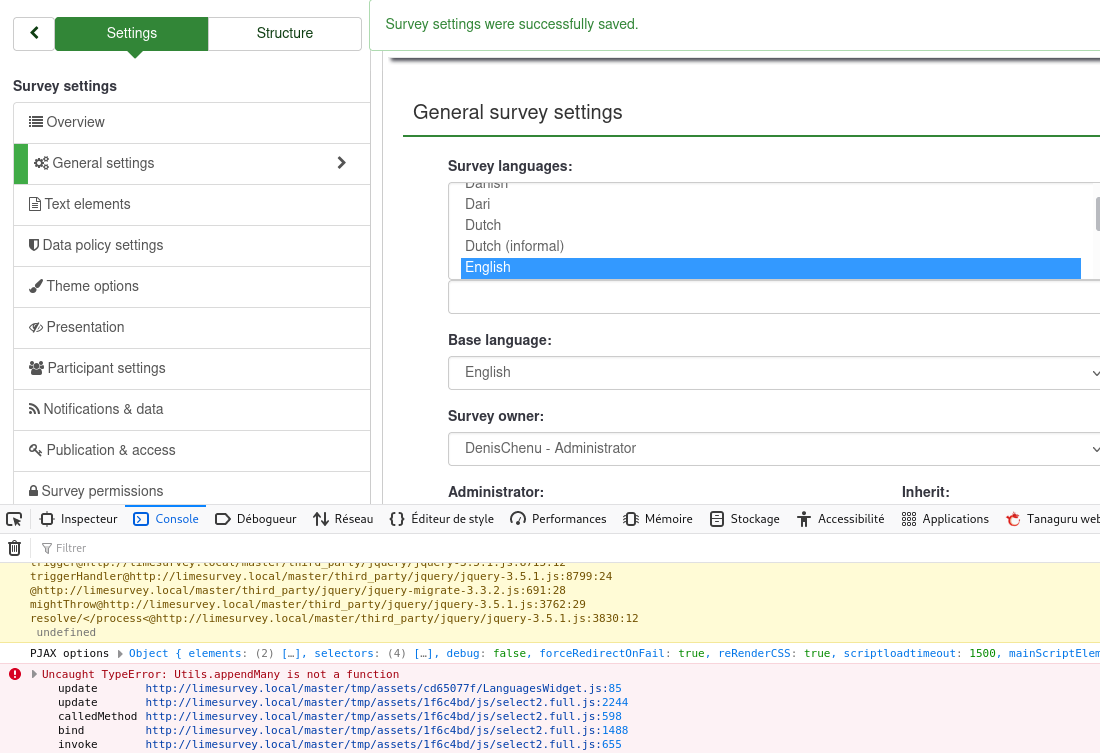Click the Overview list icon

(x=36, y=122)
